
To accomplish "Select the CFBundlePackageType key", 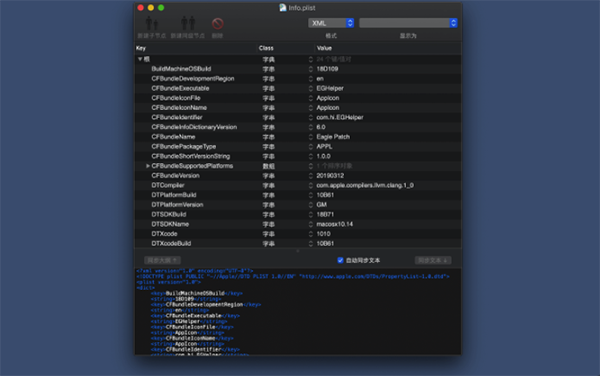I will click(x=183, y=146).
